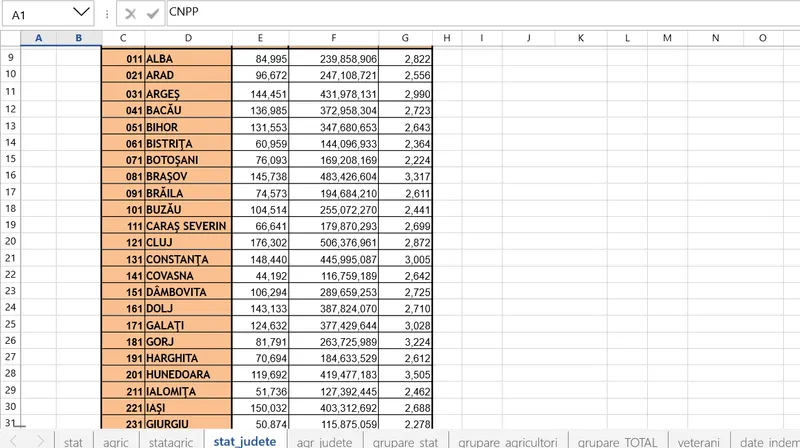This screenshot has height=448, width=800.
Task: Click the three-dot handle beside the Name Box
Action: (107, 15)
